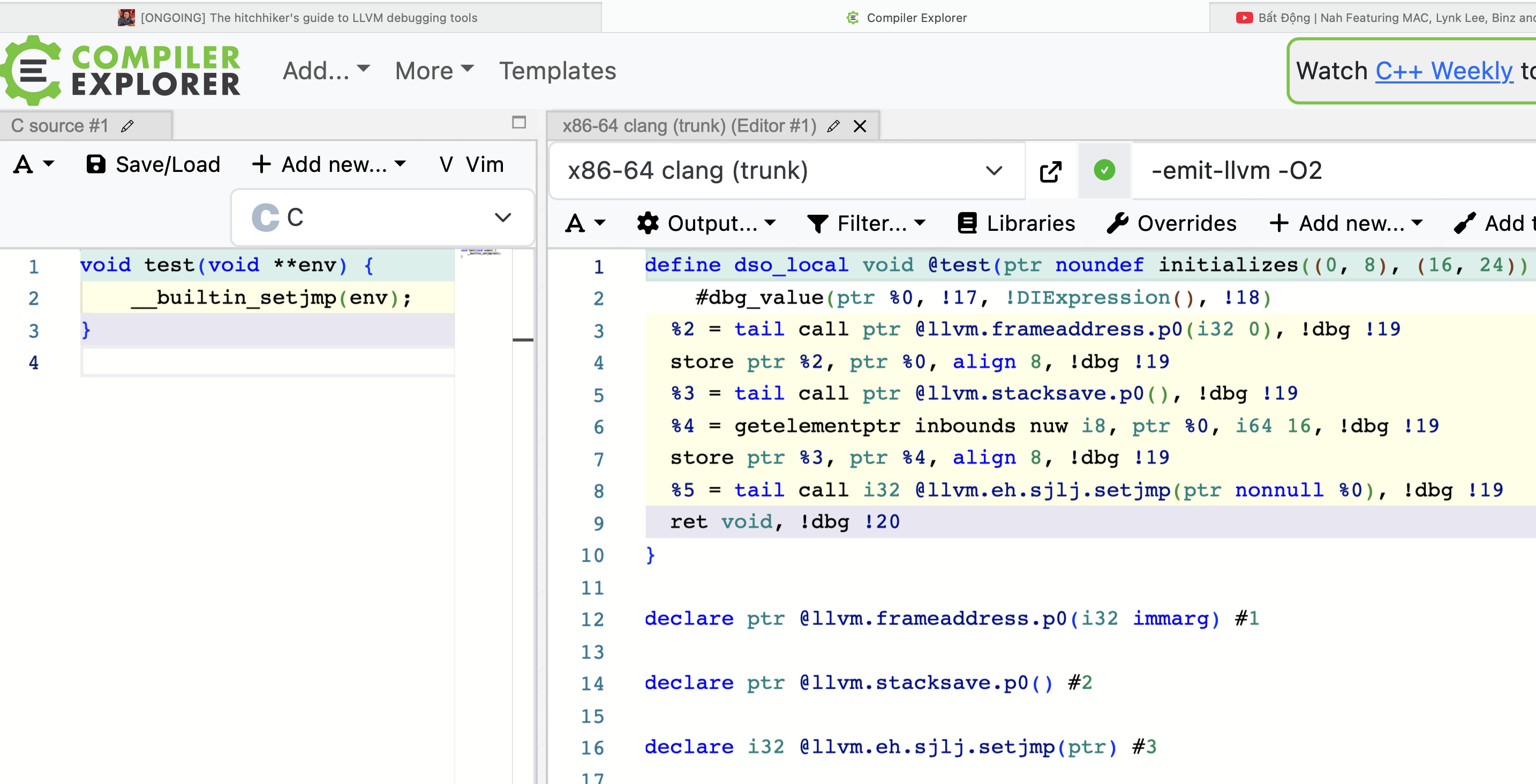The width and height of the screenshot is (1536, 784).
Task: Click the getelementptr inbounds nuw IR line
Action: (x=1054, y=426)
